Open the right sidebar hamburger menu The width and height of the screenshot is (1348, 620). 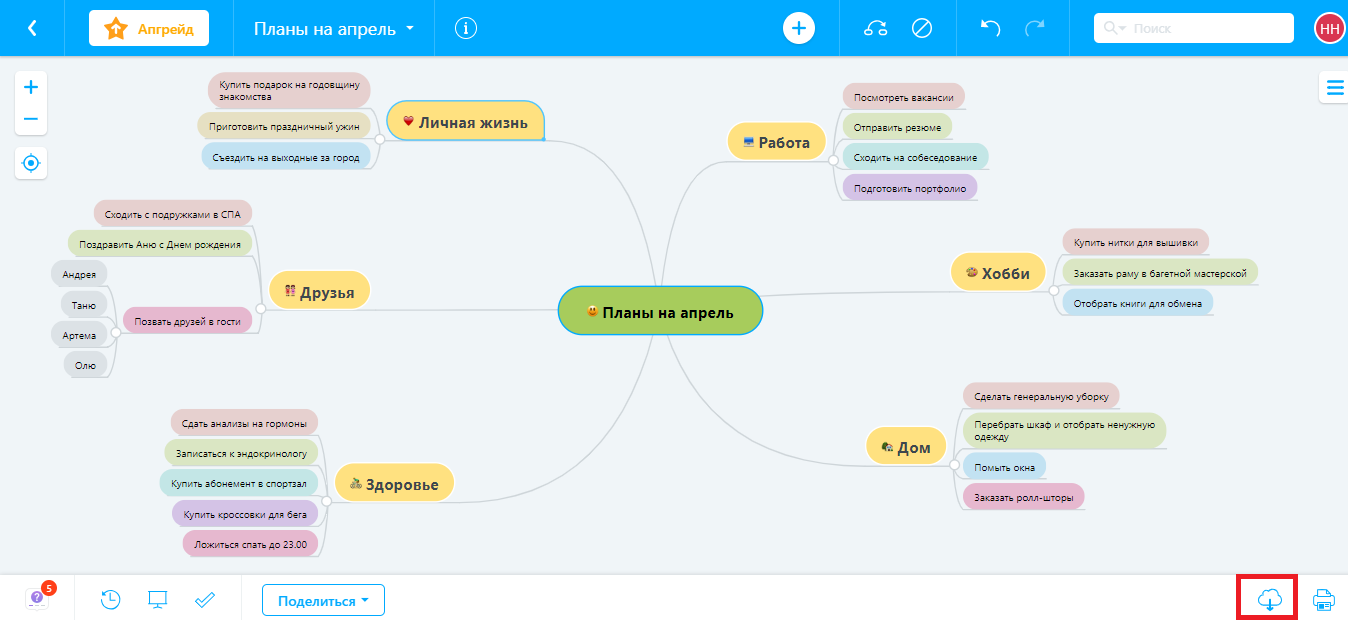pos(1334,88)
